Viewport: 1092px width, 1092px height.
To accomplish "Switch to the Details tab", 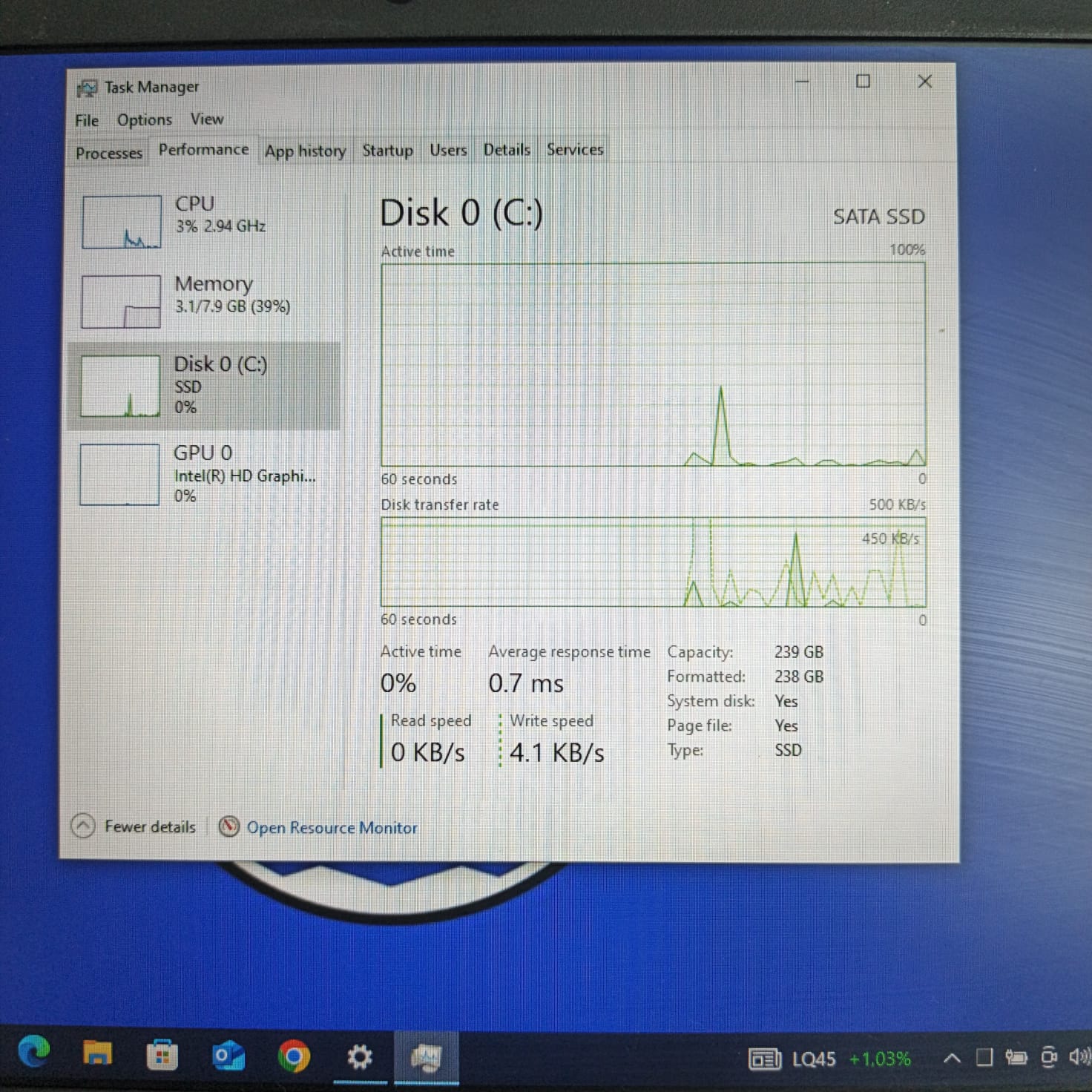I will (507, 149).
